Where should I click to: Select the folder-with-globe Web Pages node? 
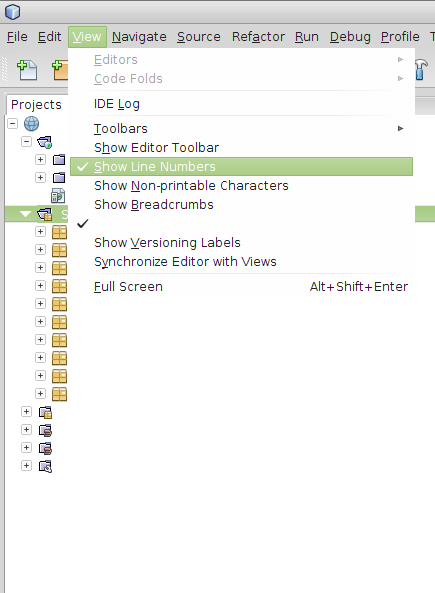click(45, 142)
